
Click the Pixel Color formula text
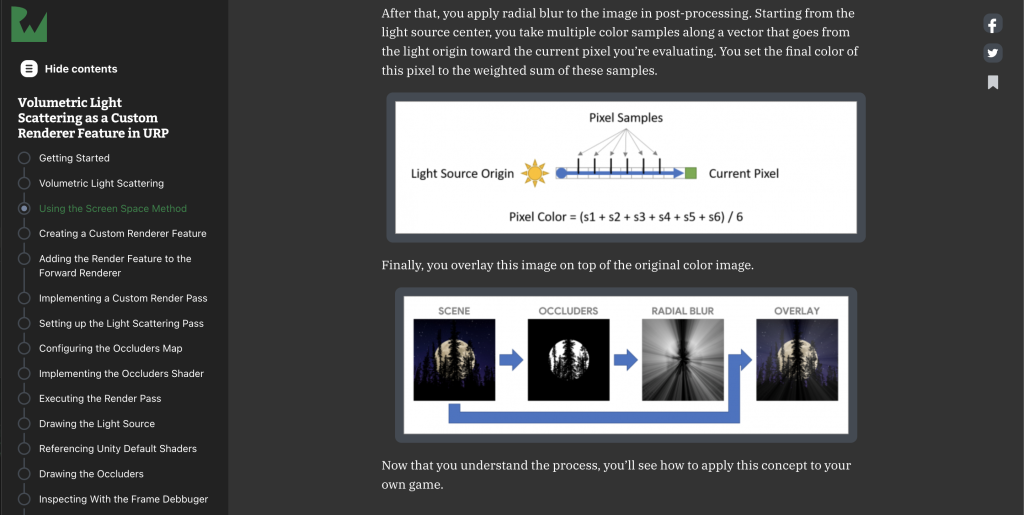(x=626, y=217)
